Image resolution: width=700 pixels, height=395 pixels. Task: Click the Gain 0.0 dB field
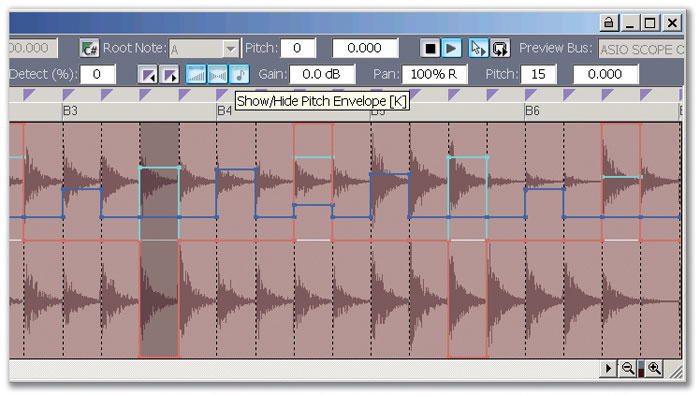322,74
